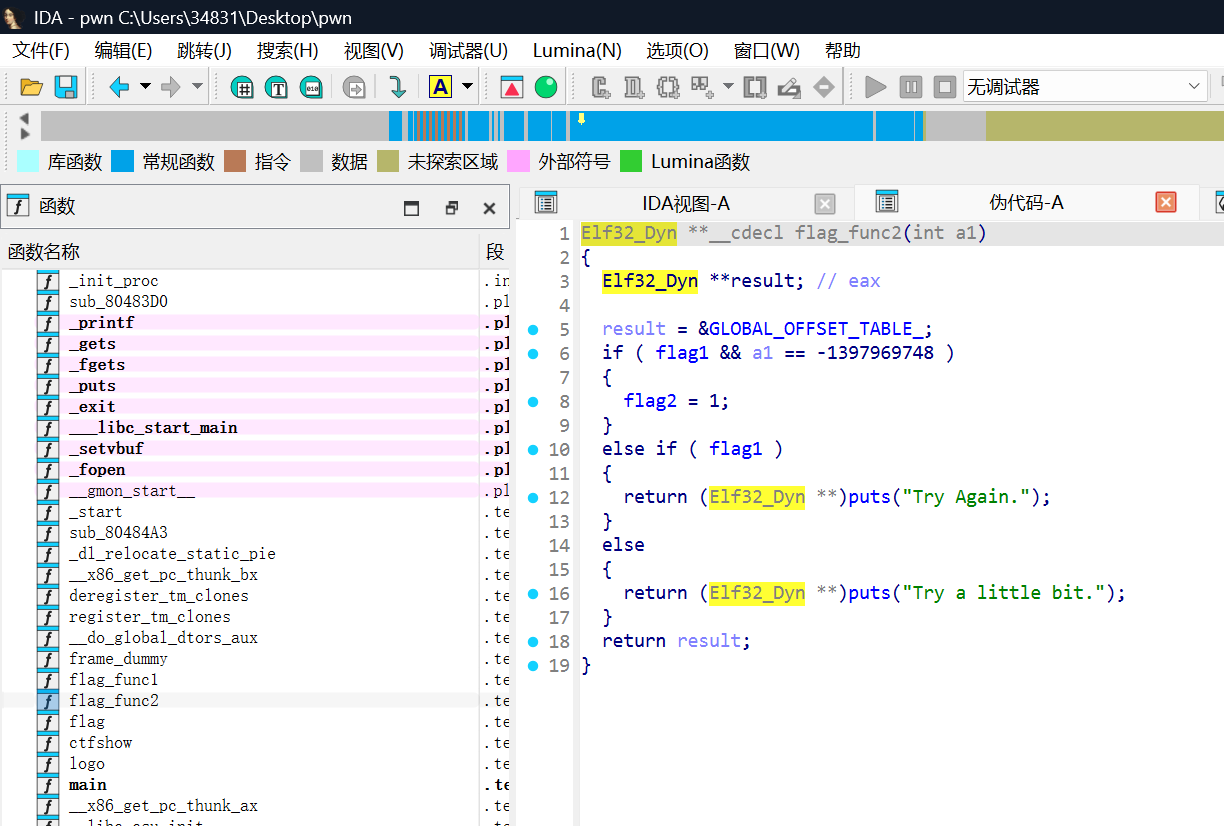This screenshot has width=1224, height=826.
Task: Click the blue 常规函数 legend swatch
Action: [x=122, y=161]
